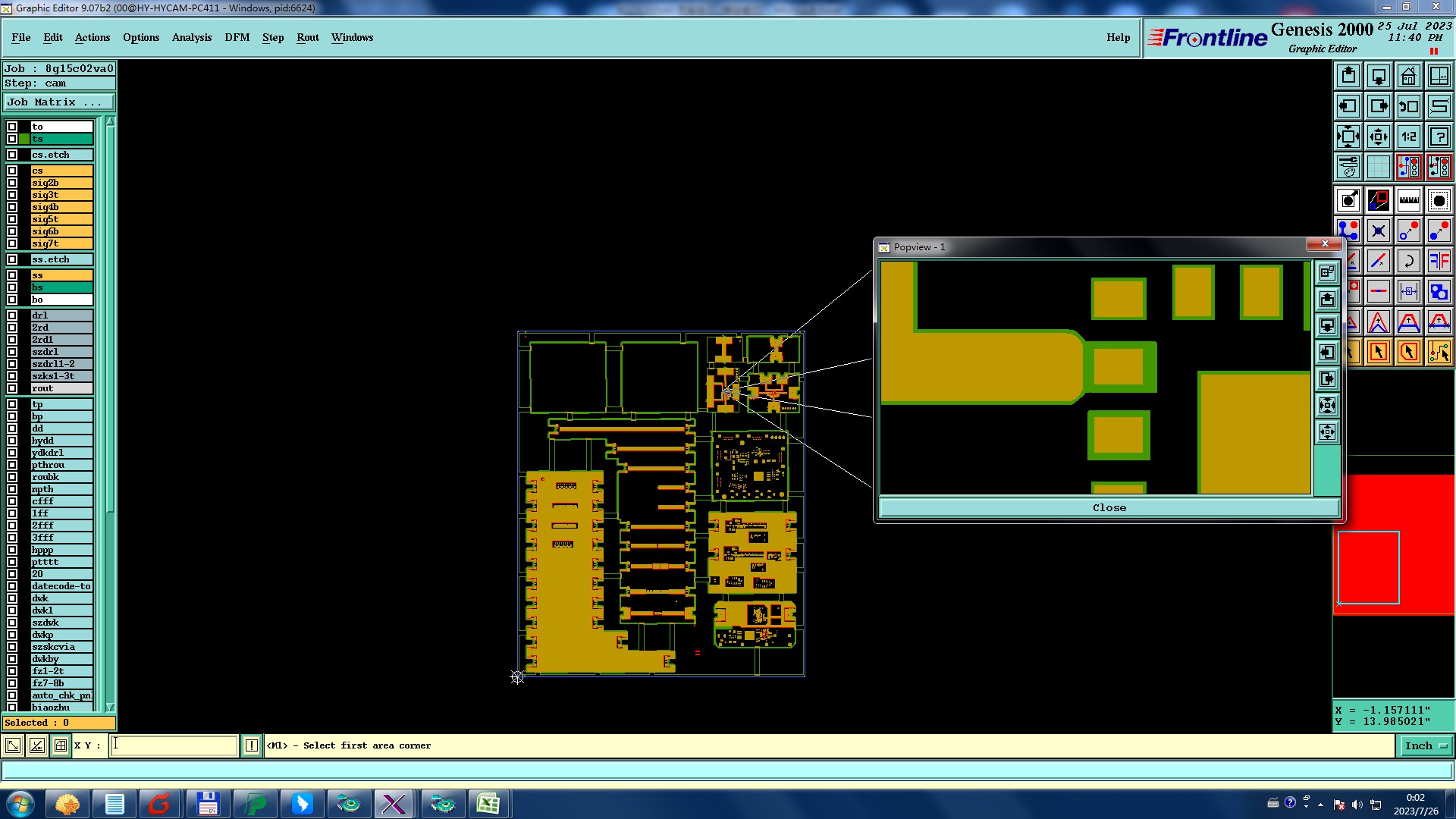The image size is (1456, 819).
Task: Click the rotate arrow tool icon
Action: pos(1408,261)
